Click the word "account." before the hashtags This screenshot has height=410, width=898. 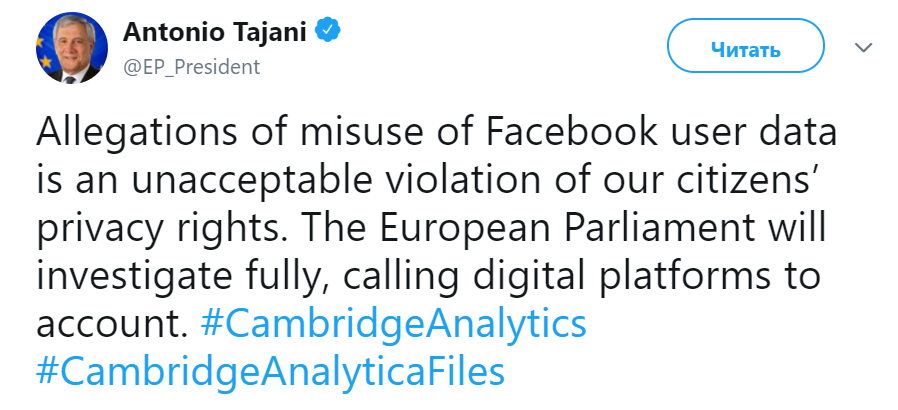pos(112,324)
